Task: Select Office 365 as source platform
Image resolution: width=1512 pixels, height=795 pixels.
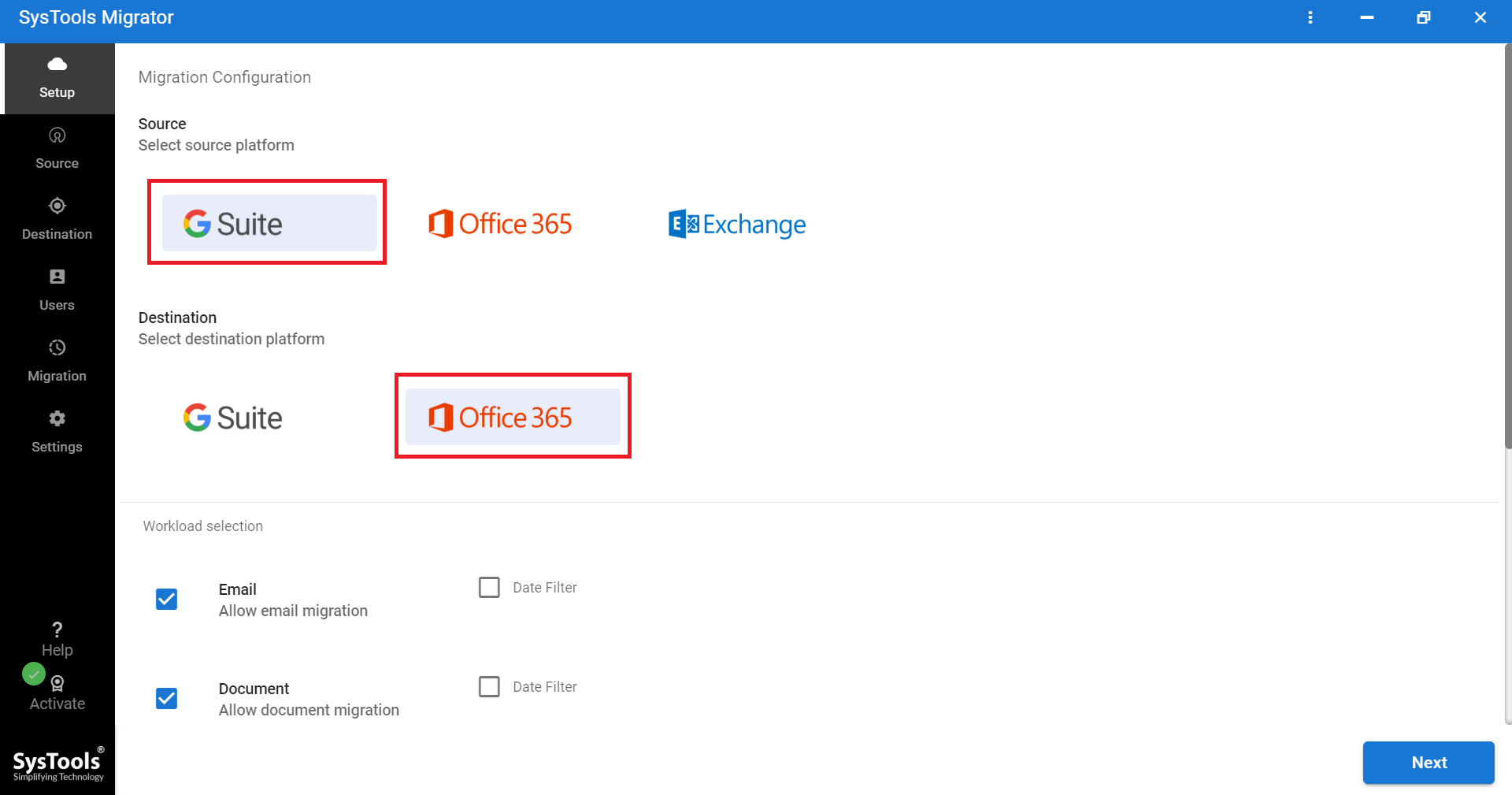Action: (500, 224)
